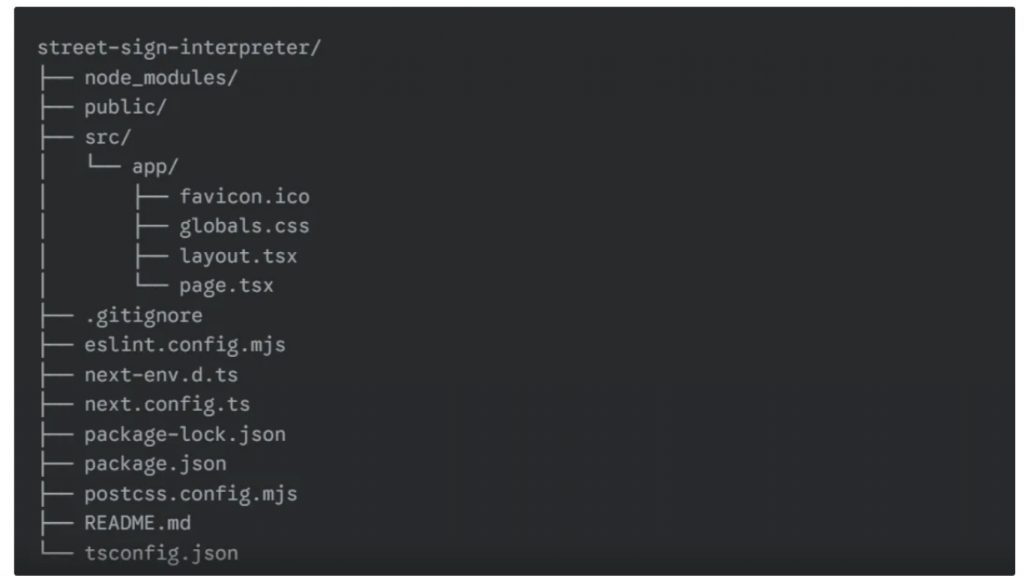Click the next.config.ts file name
Viewport: 1024px width, 576px height.
pyautogui.click(x=167, y=405)
